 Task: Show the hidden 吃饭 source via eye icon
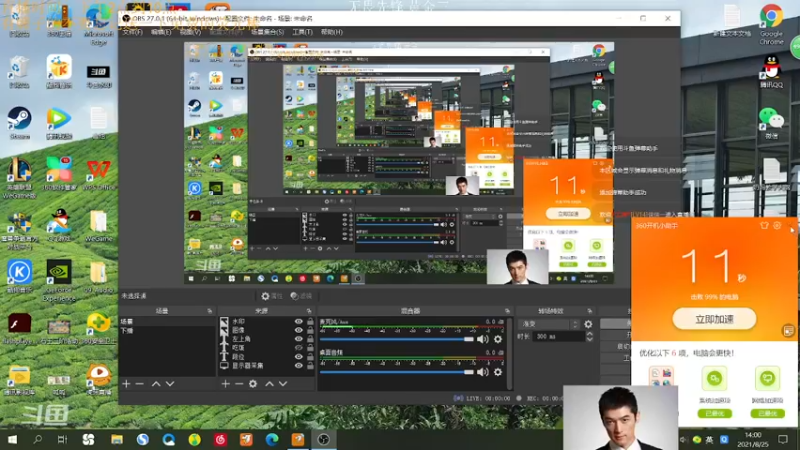click(298, 347)
